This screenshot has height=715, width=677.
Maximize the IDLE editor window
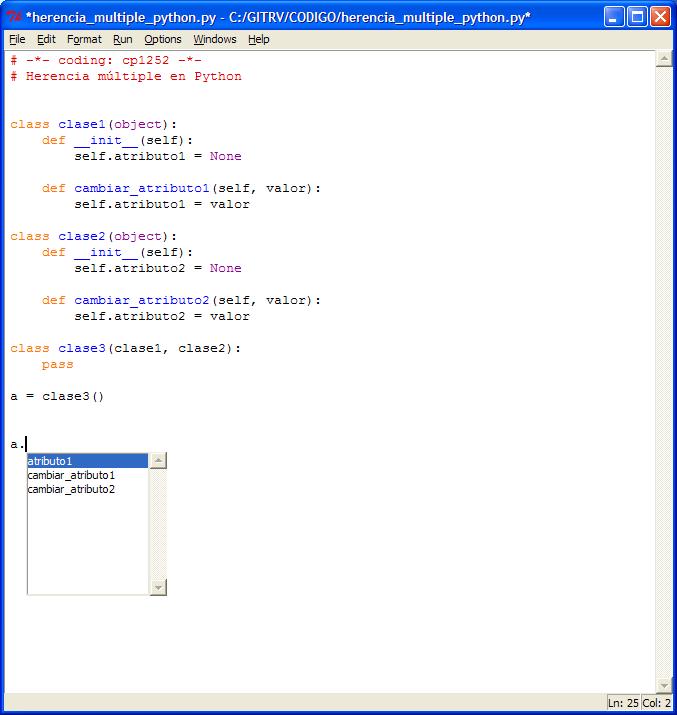(x=637, y=17)
